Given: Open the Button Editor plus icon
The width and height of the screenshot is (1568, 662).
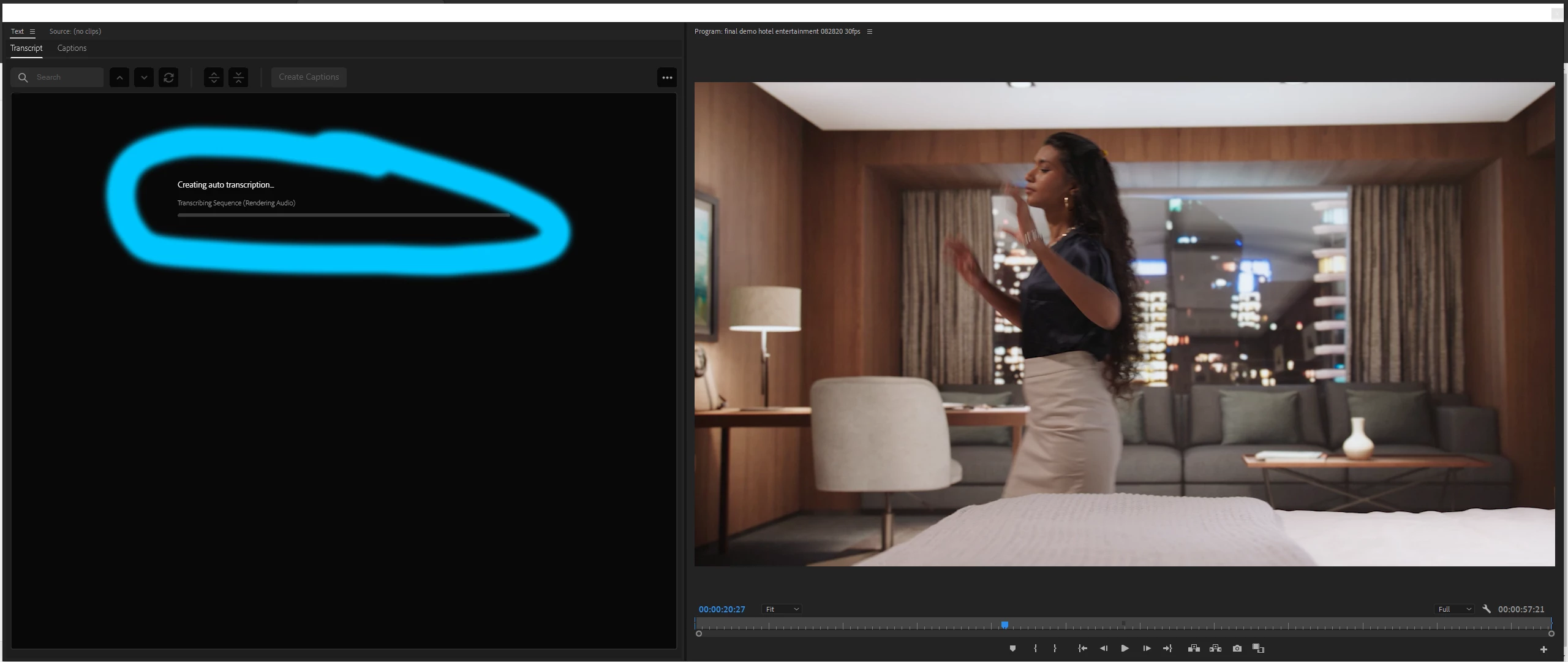Looking at the screenshot, I should point(1543,649).
